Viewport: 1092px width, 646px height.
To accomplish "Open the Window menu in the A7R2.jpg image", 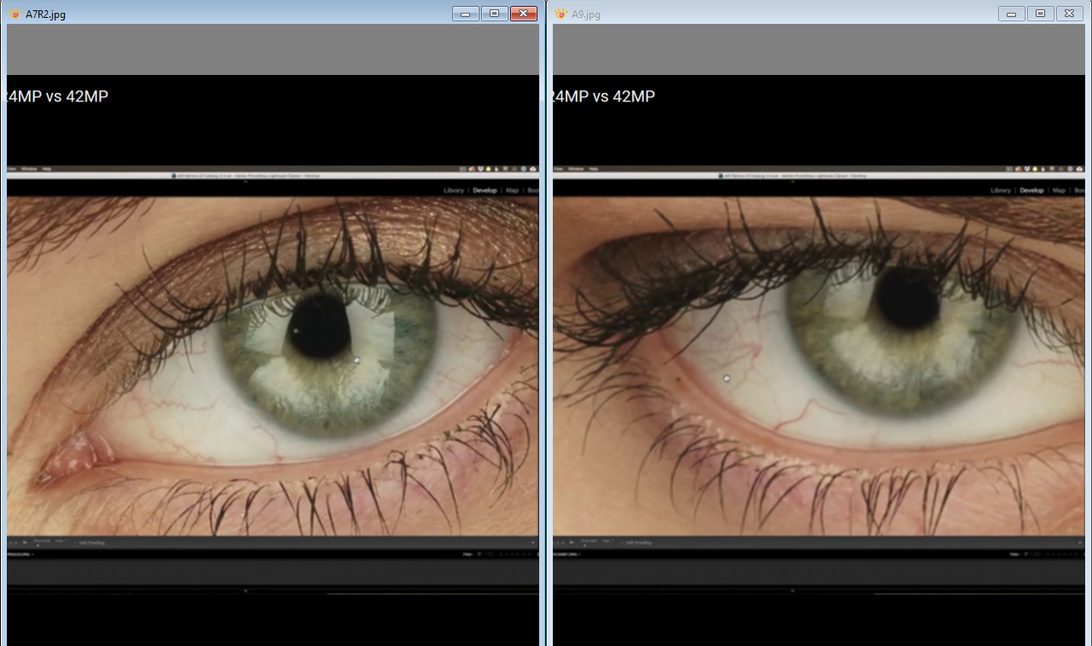I will 30,169.
